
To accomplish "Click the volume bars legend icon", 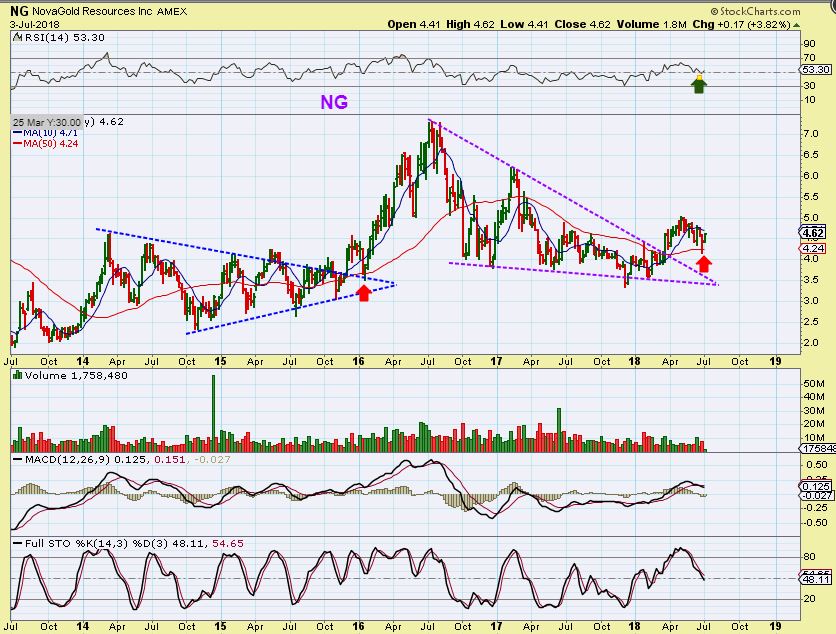I will [18, 375].
